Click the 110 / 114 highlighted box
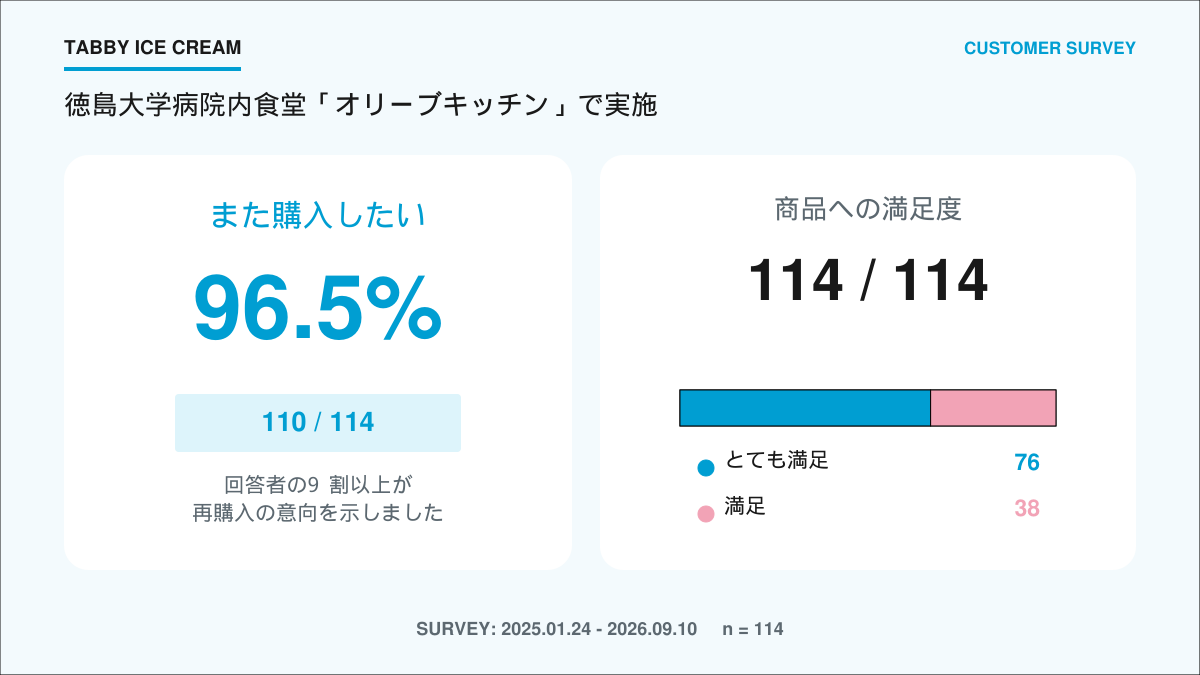 click(318, 422)
